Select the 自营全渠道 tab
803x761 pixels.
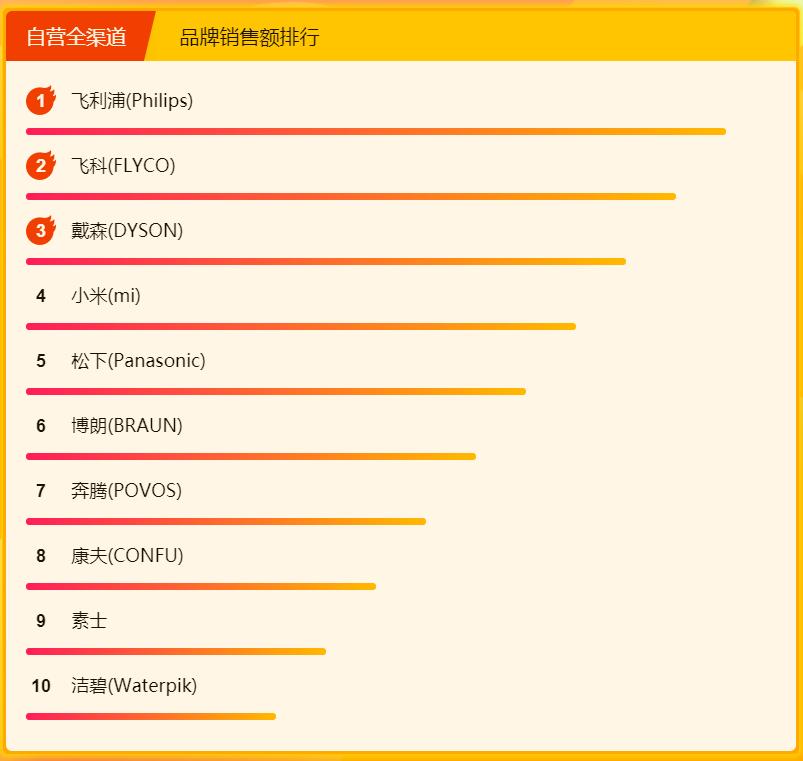77,37
